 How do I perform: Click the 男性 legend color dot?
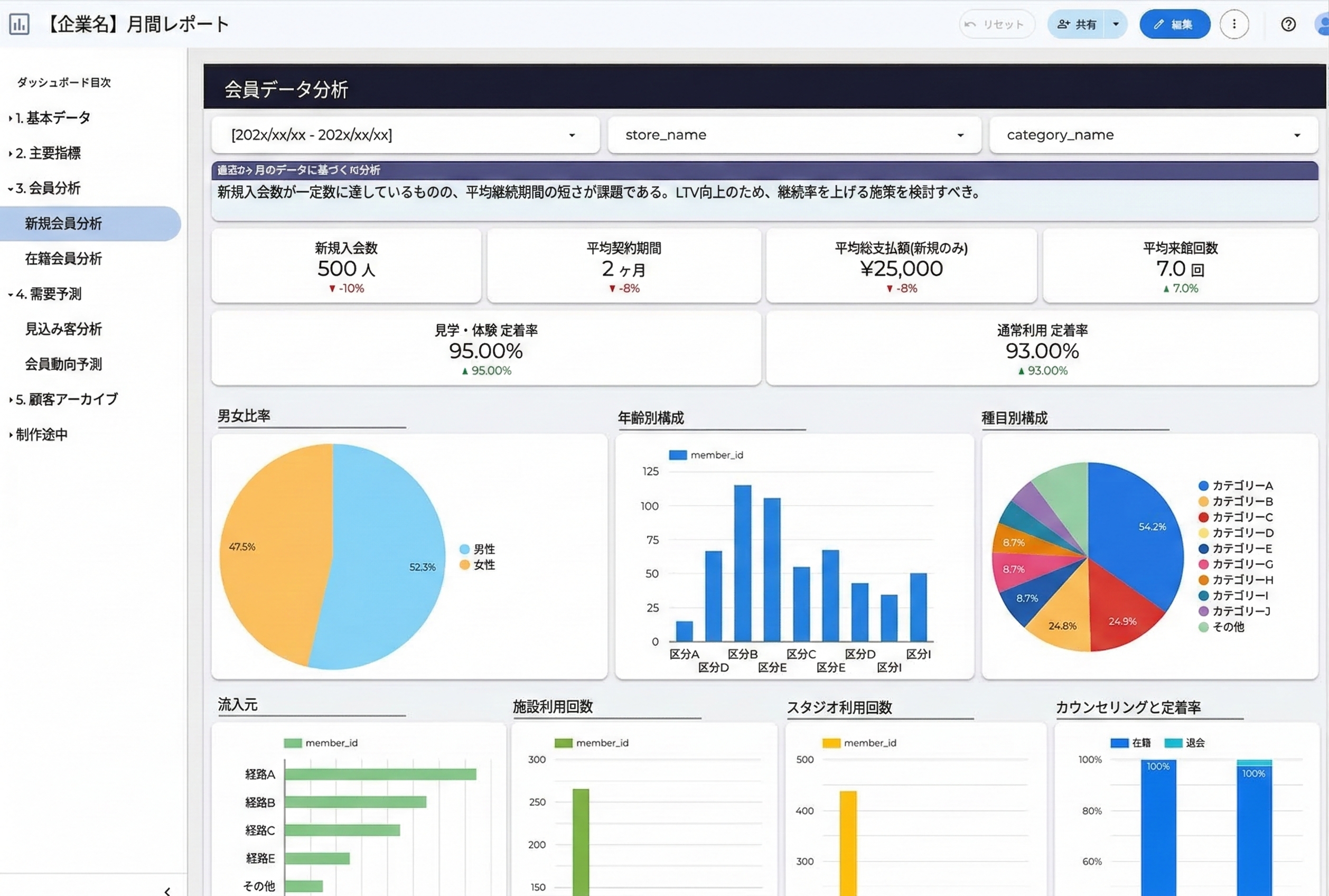[x=464, y=549]
